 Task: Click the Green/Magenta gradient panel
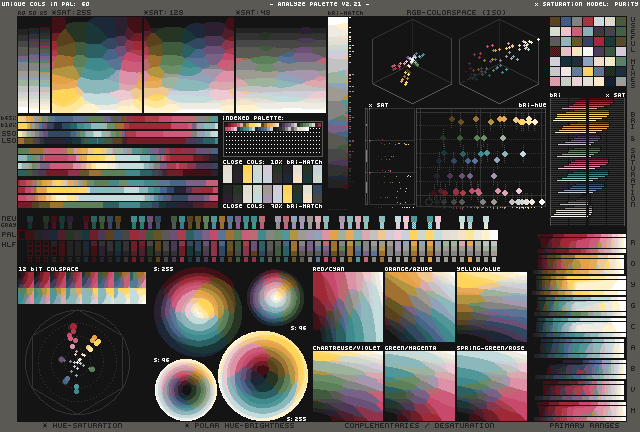(x=419, y=386)
